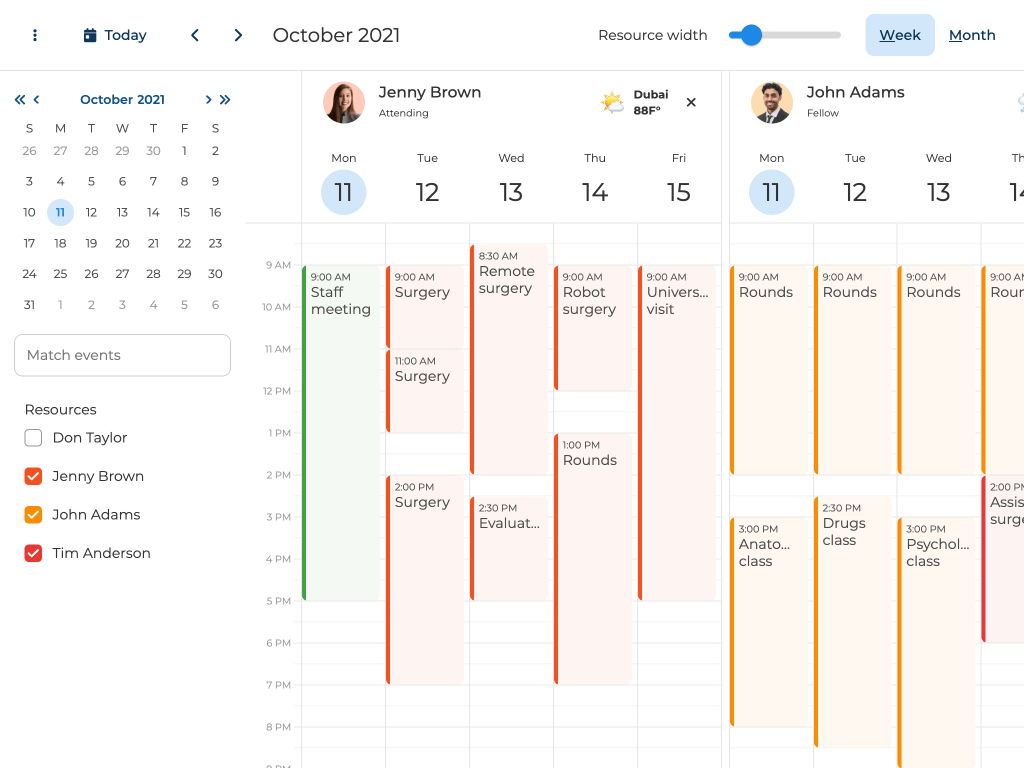Click the Match events search field

pyautogui.click(x=122, y=355)
